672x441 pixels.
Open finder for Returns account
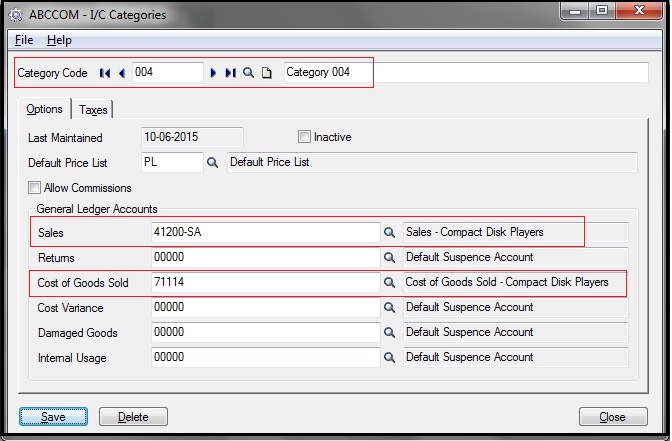pyautogui.click(x=390, y=257)
